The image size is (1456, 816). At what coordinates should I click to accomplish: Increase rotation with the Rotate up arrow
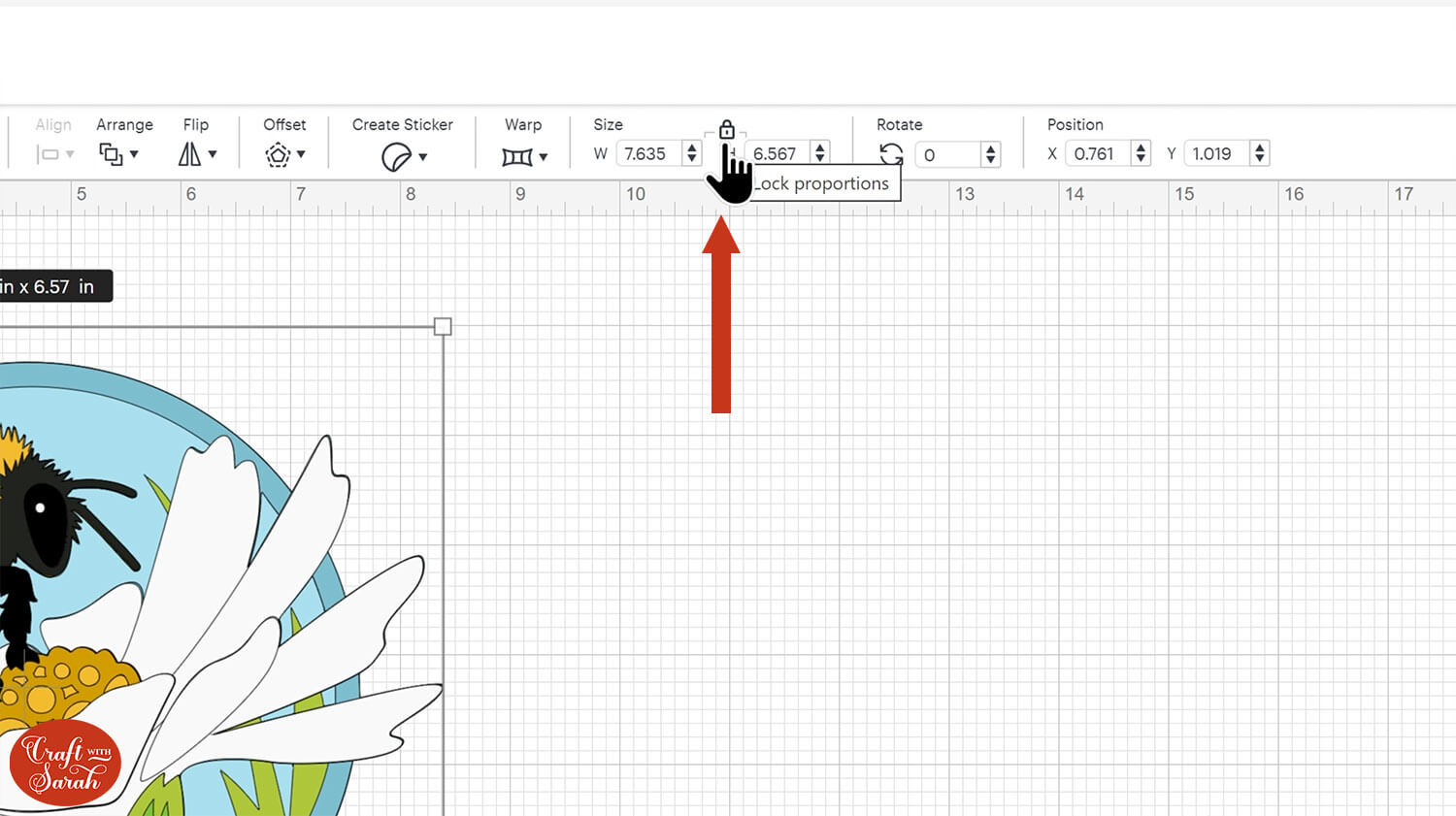click(990, 148)
